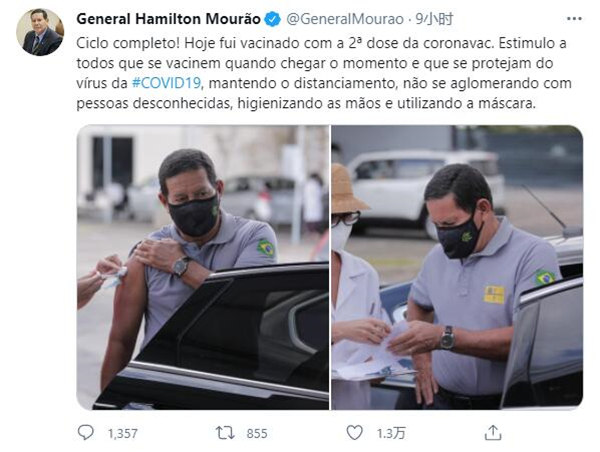Screen dimensions: 600x452
Task: Click the tweet text starting Ciclo completo
Action: 324,73
